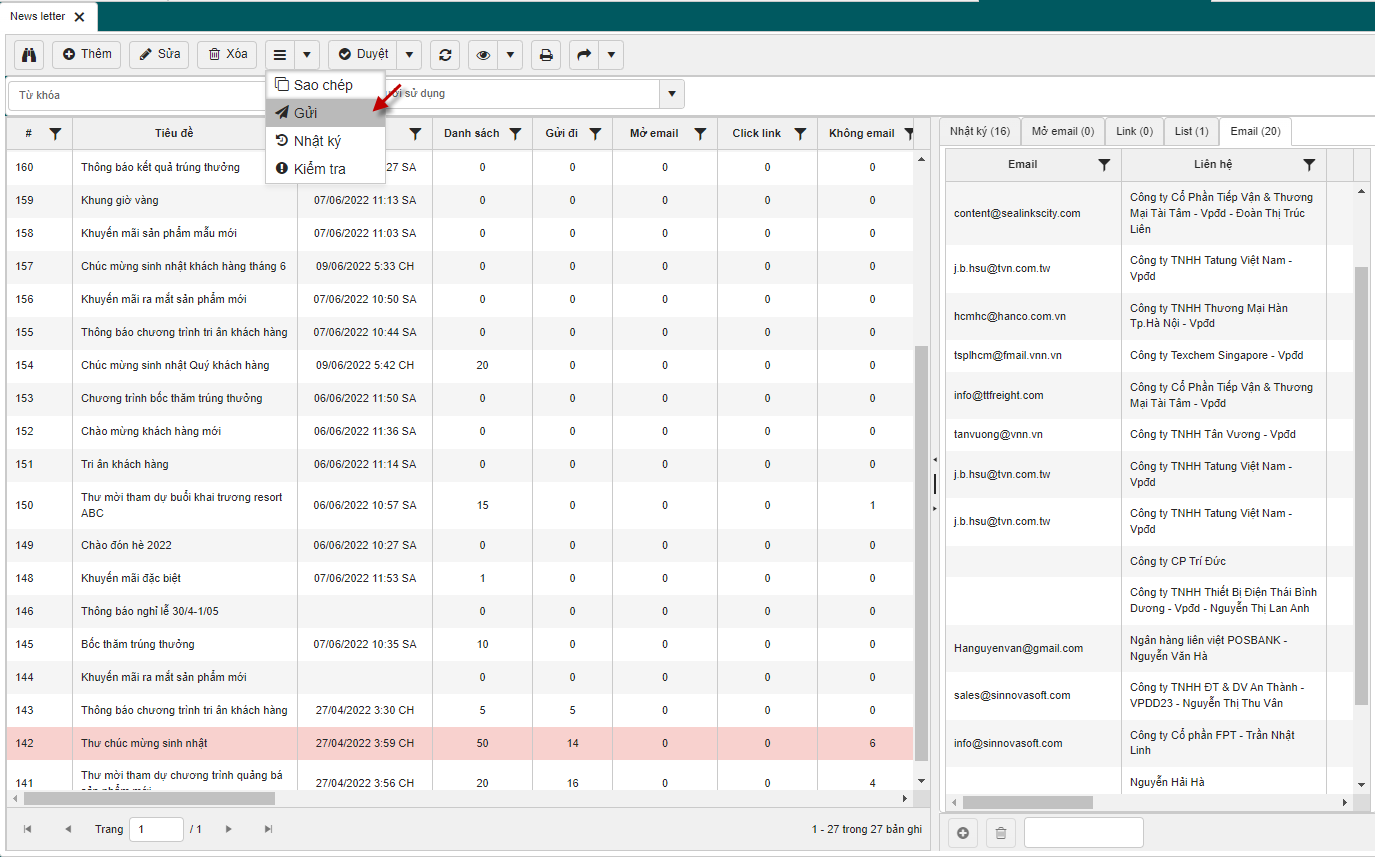Click the Xóa delete button
Viewport: 1375px width, 857px height.
pos(227,54)
